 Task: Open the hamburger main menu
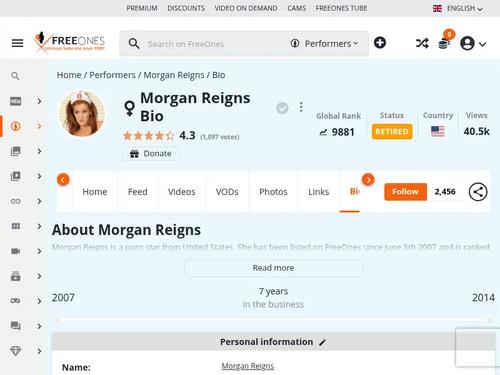[x=17, y=43]
